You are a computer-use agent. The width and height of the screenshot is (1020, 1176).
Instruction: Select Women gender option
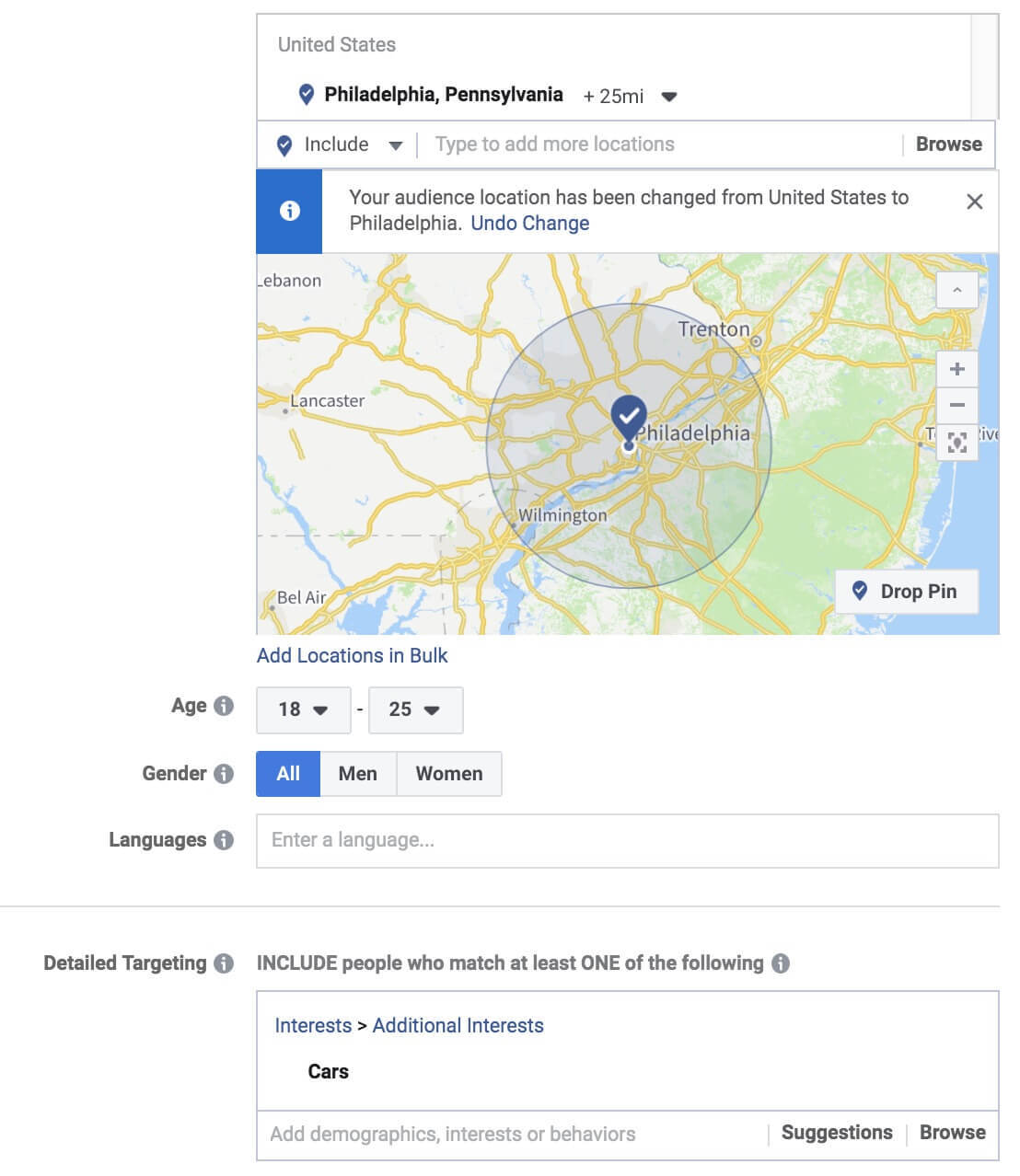448,774
